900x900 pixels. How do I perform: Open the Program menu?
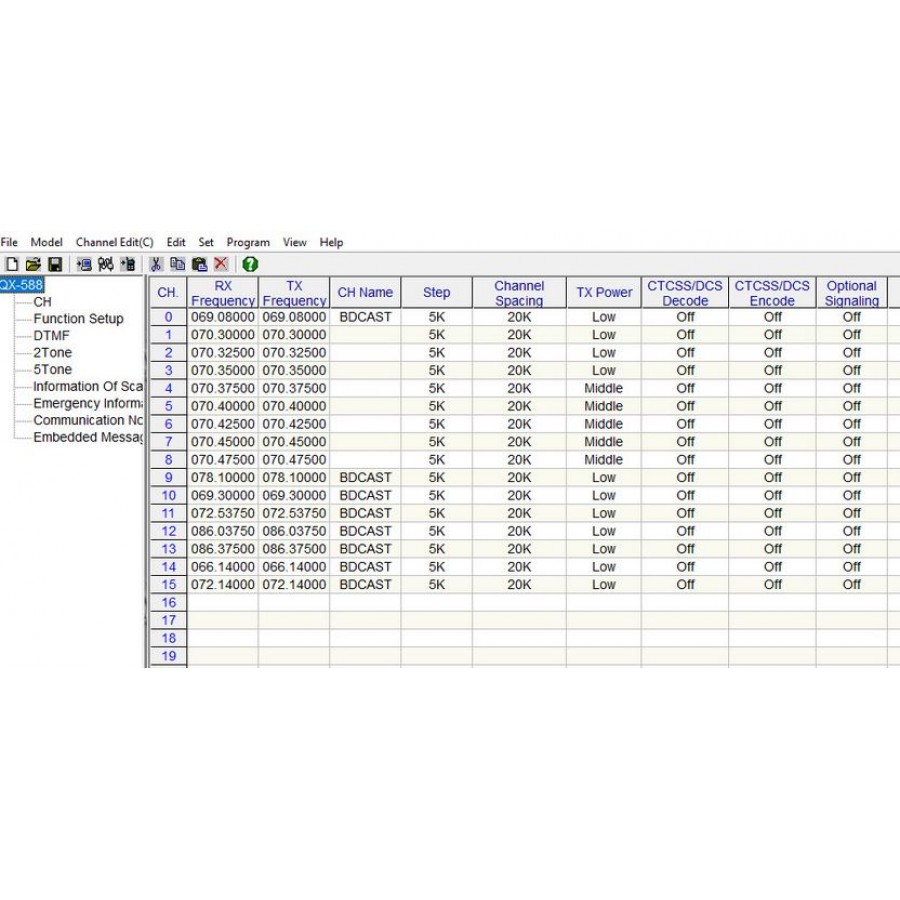click(x=248, y=242)
